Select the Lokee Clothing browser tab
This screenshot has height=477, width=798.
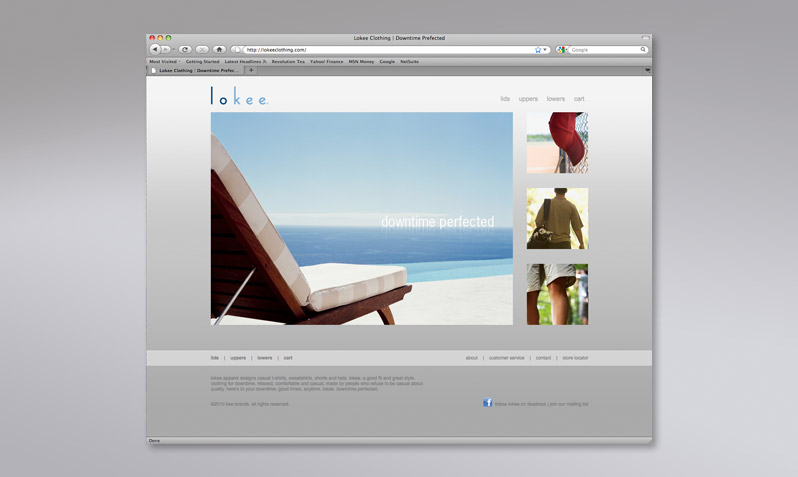coord(197,70)
